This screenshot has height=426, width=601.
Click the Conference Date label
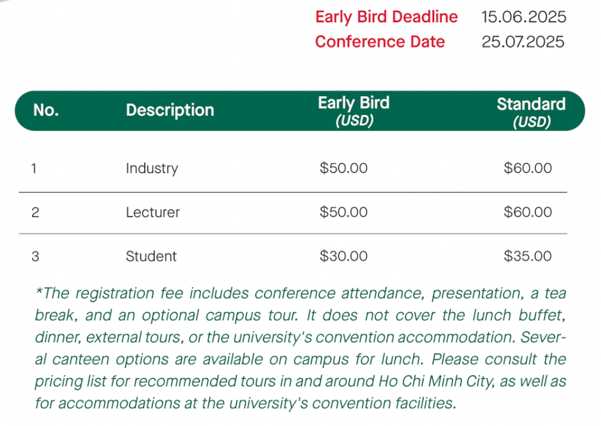point(380,42)
